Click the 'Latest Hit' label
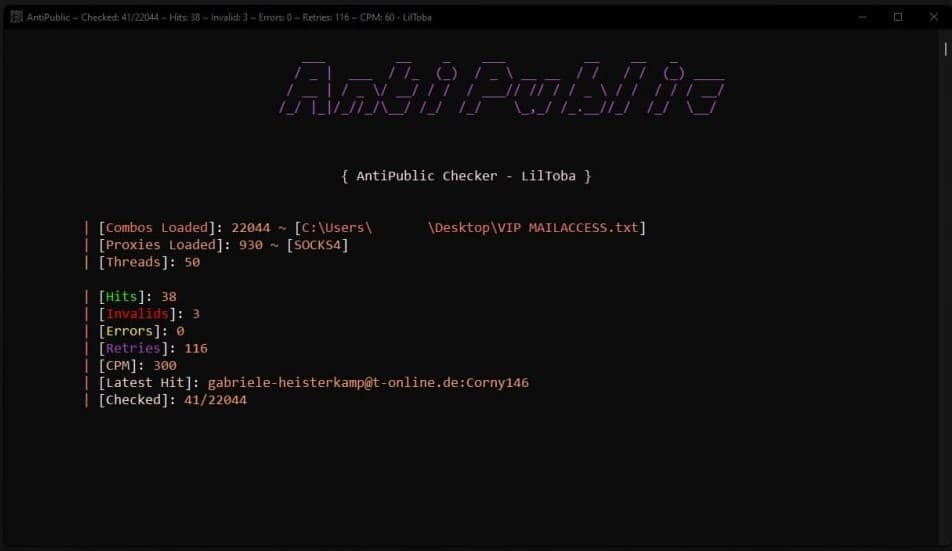The width and height of the screenshot is (952, 551). pos(145,383)
